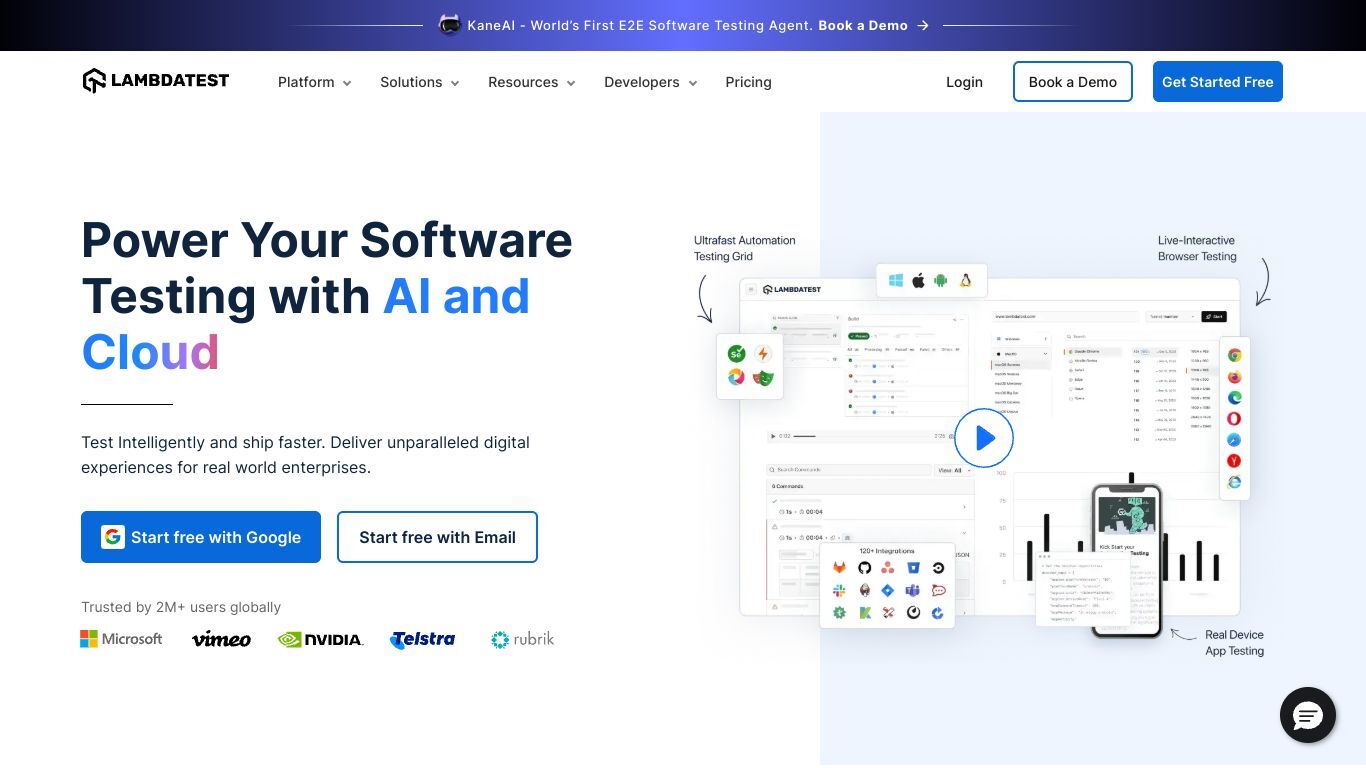Screen dimensions: 1366x768
Task: Click the Windows icon in OS card
Action: [x=896, y=281]
